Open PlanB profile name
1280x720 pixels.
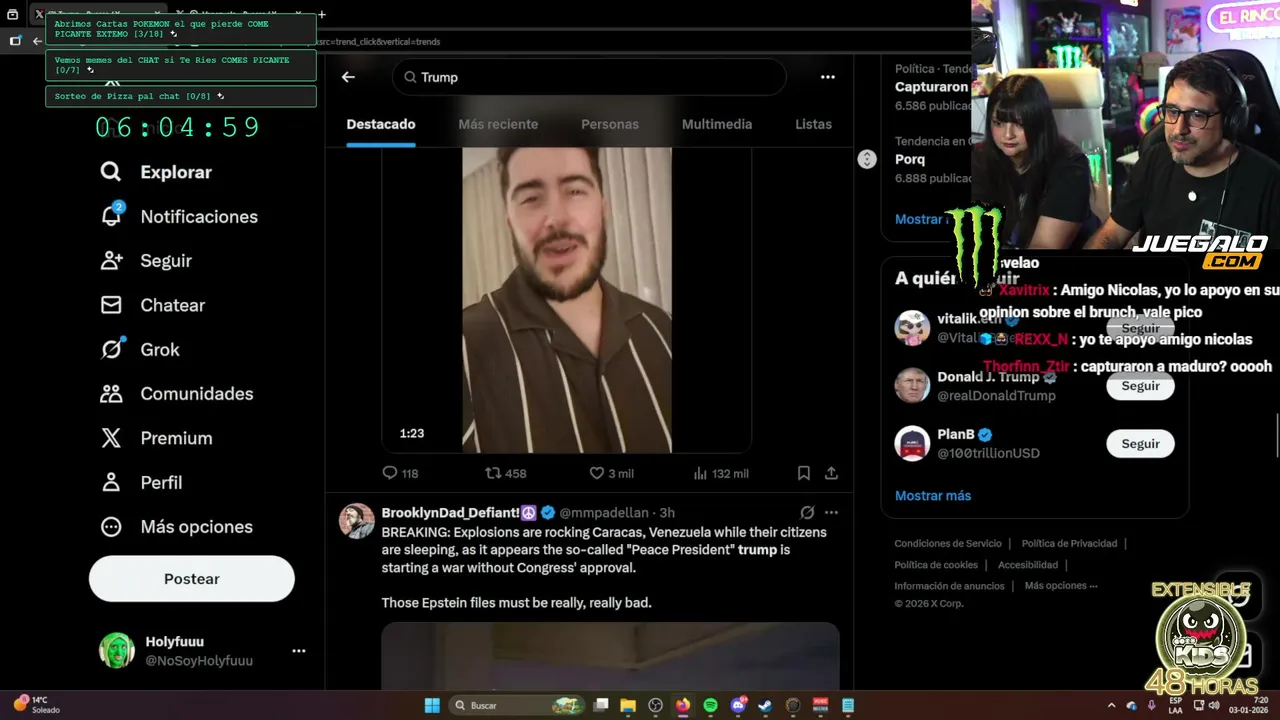click(x=956, y=434)
